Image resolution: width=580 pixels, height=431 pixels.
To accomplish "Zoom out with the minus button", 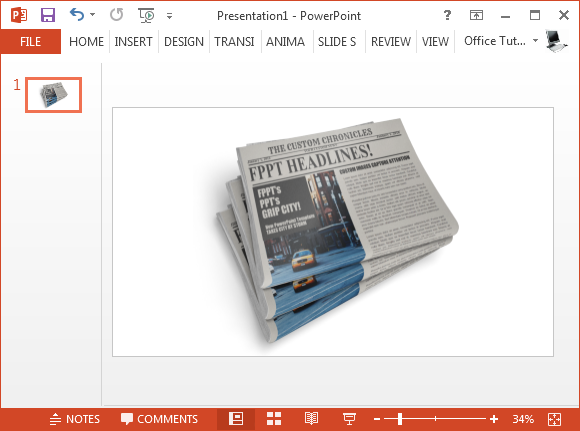I will 377,419.
